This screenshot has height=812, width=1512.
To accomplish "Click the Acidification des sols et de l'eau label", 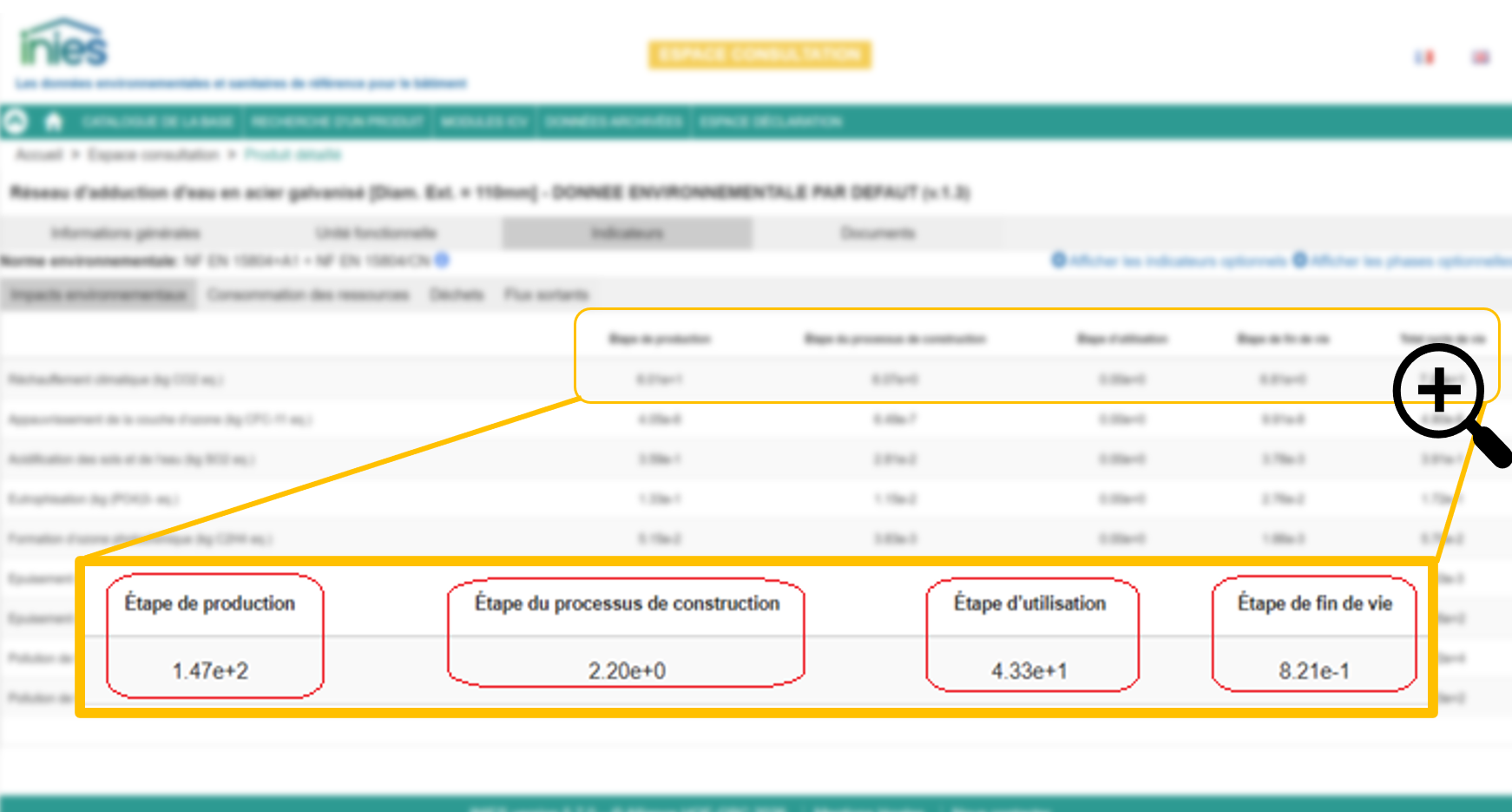I will coord(131,459).
